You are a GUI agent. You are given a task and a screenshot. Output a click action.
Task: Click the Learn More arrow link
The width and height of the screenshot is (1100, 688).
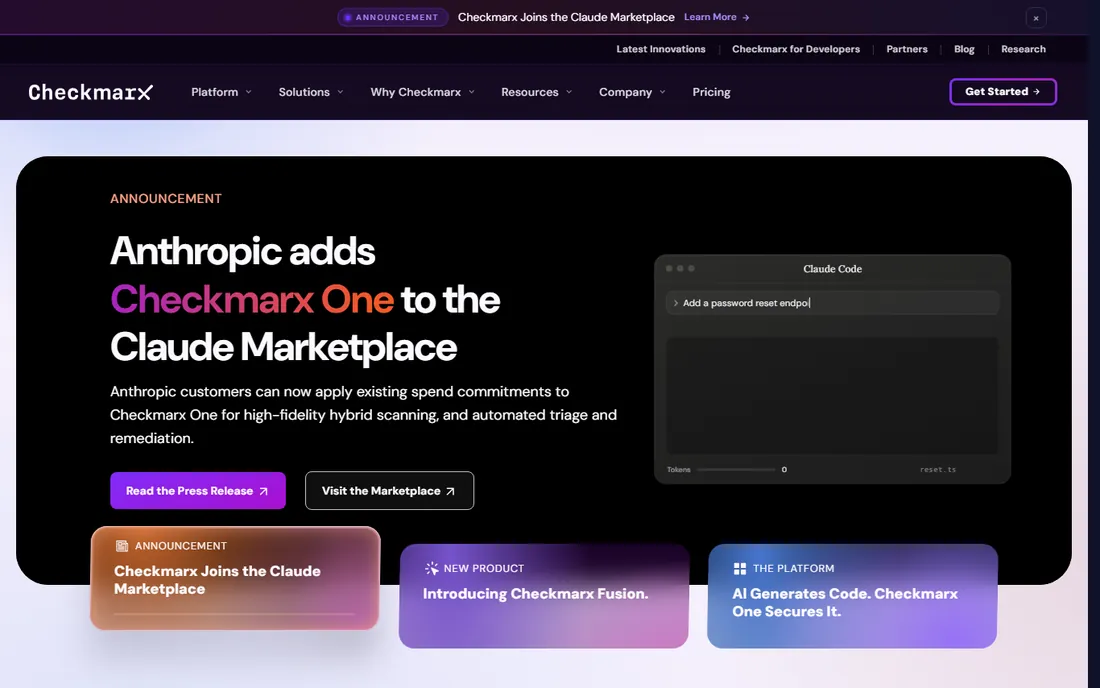(717, 17)
